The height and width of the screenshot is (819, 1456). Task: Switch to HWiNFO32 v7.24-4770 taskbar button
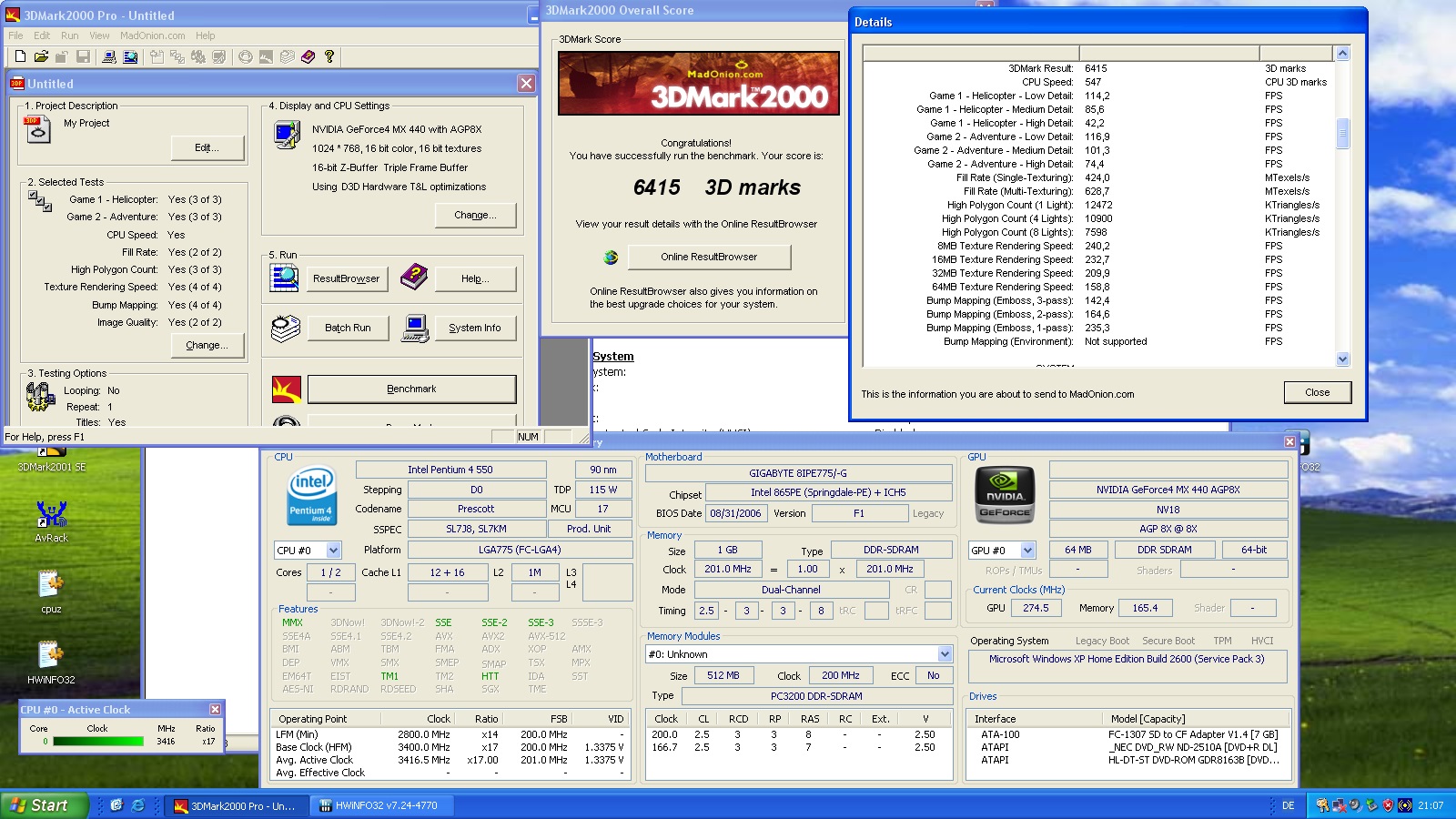click(379, 805)
